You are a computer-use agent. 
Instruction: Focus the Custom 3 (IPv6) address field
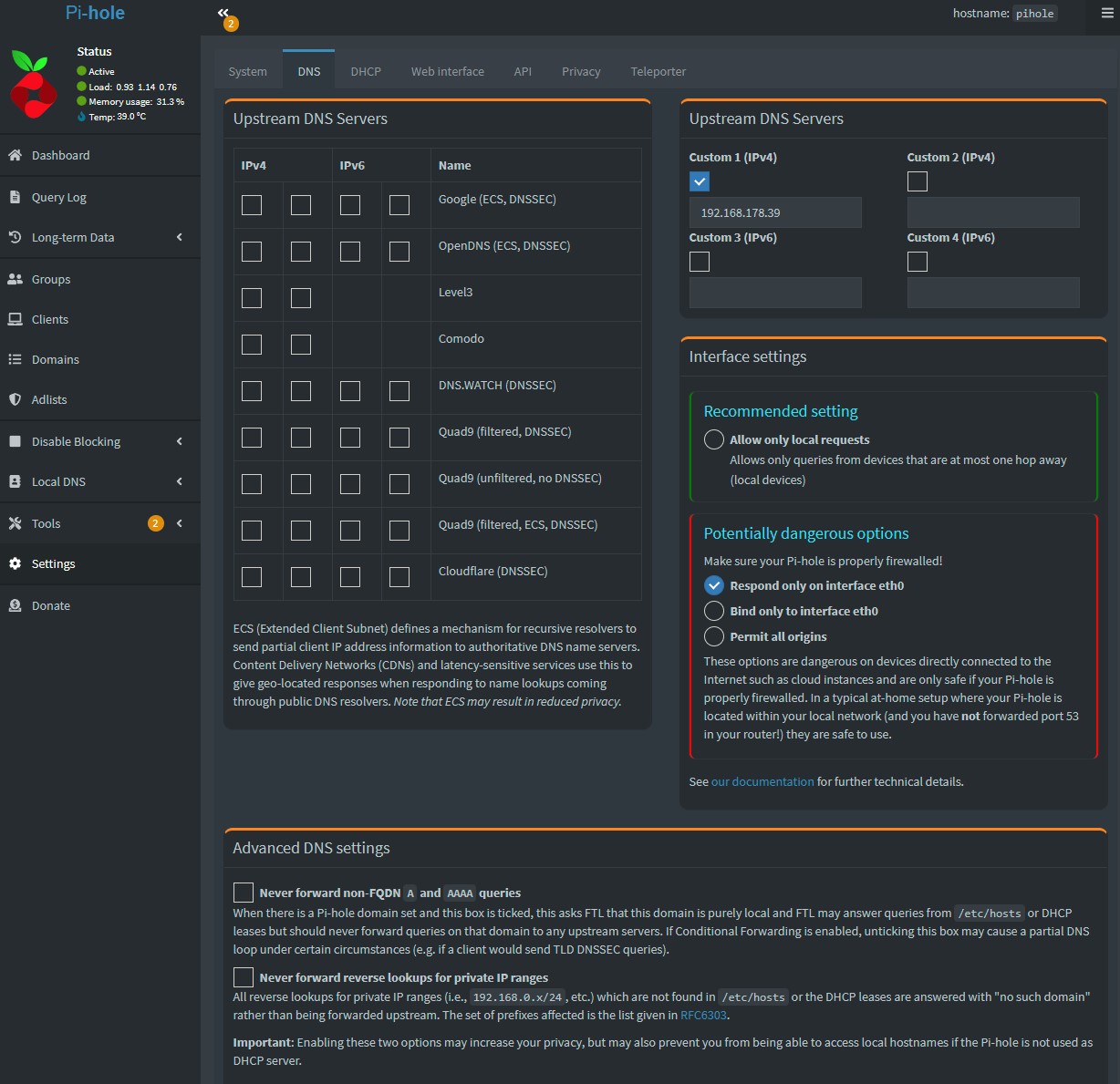click(775, 293)
